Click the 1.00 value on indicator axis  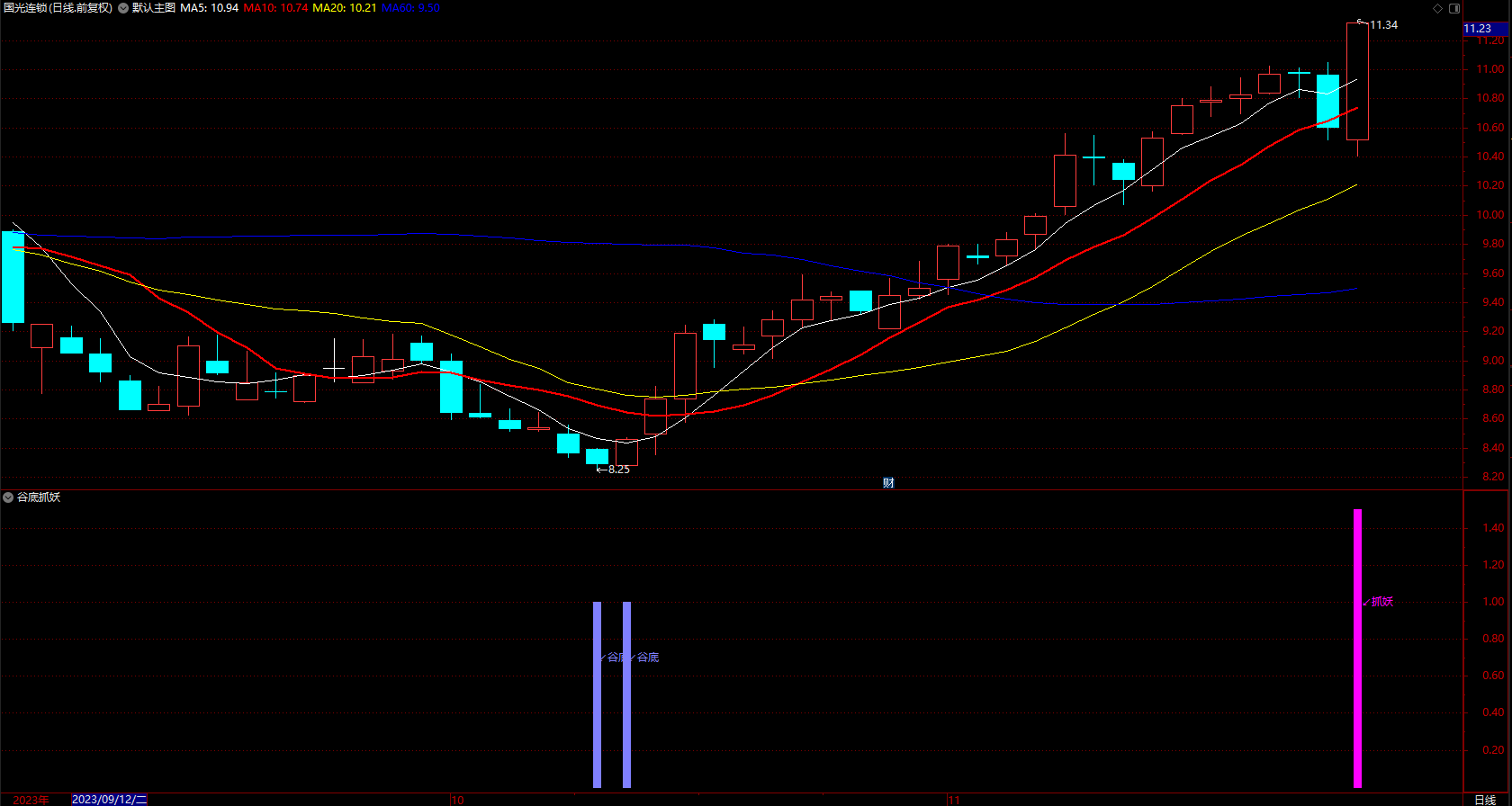point(1492,602)
